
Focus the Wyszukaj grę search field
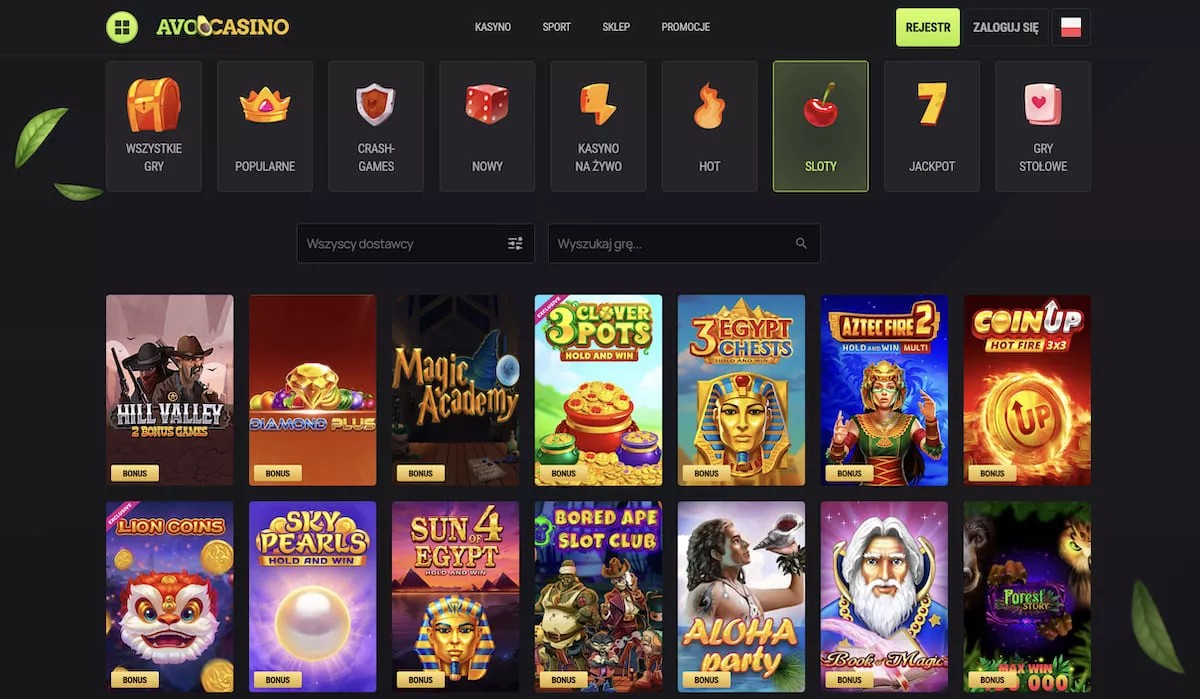click(x=684, y=243)
